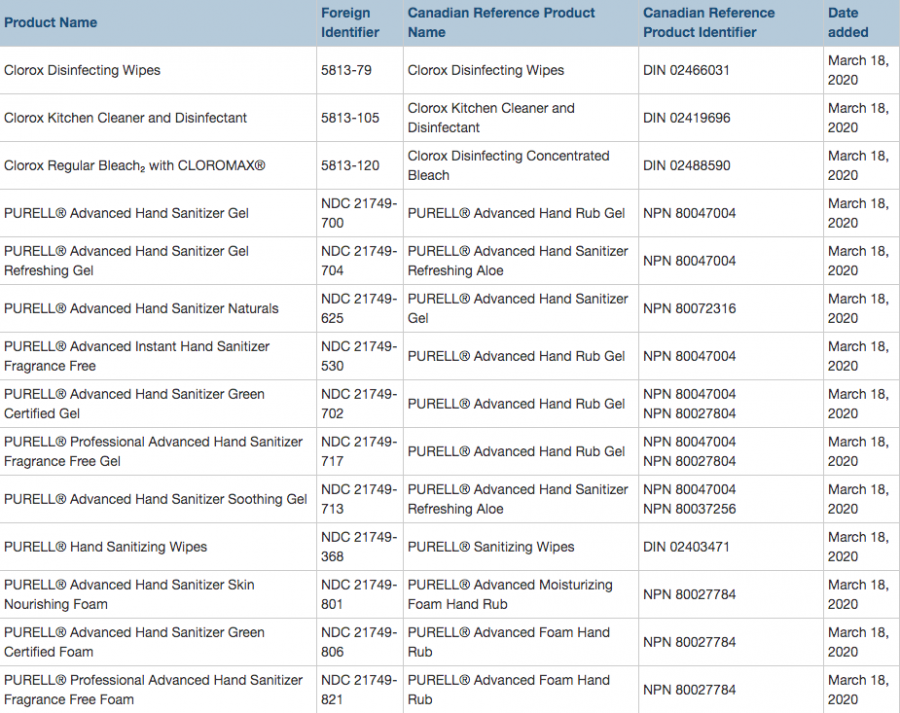Select PURELL Advanced Hand Sanitizer Green Certified Foam
900x713 pixels.
click(x=134, y=642)
